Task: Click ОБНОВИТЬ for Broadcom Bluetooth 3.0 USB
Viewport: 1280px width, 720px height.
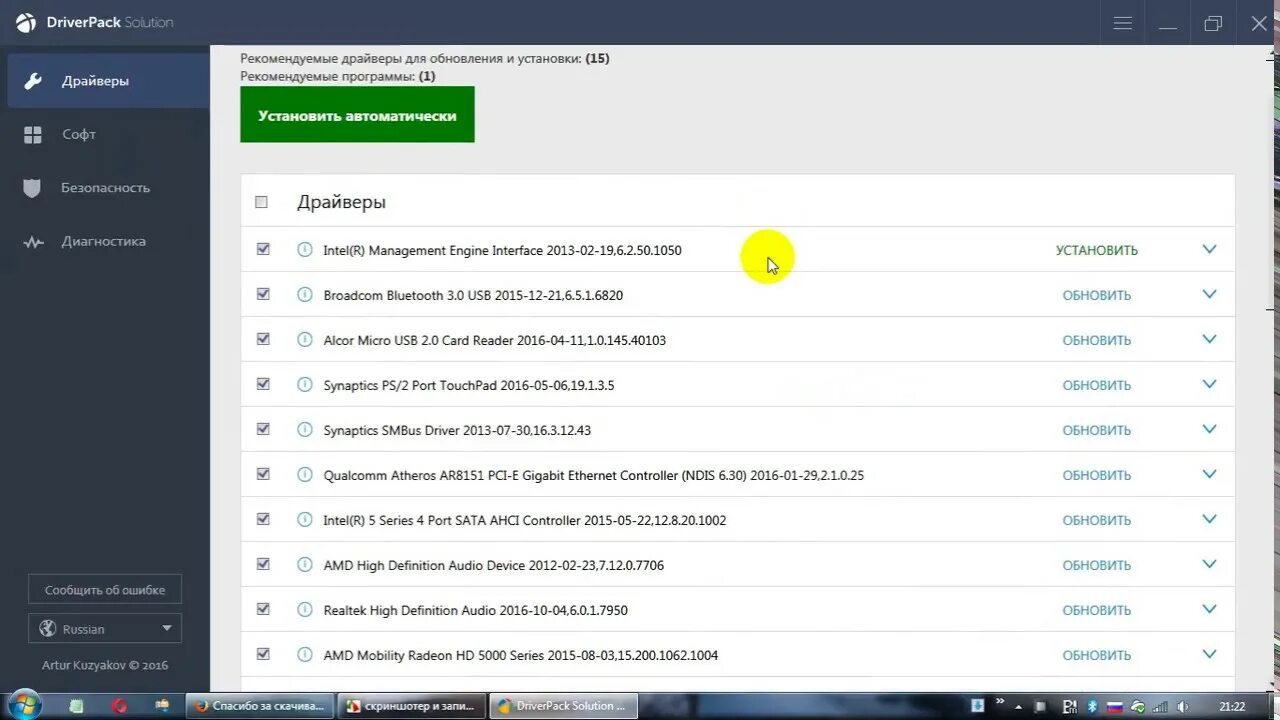Action: click(1097, 296)
